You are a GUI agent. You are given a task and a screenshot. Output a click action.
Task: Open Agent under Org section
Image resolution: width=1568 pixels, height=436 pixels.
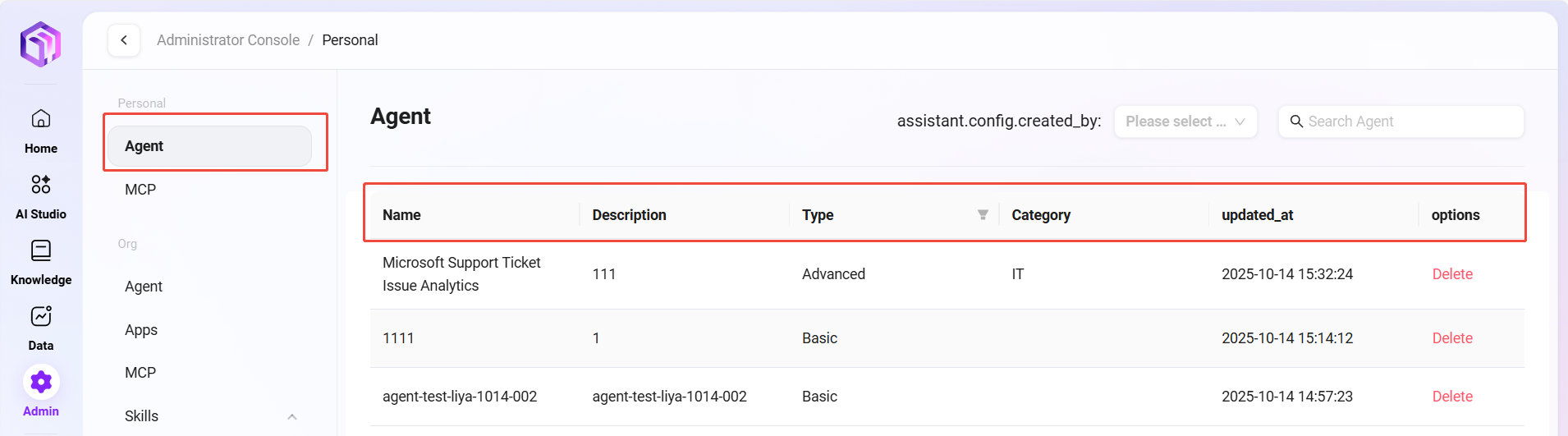144,287
